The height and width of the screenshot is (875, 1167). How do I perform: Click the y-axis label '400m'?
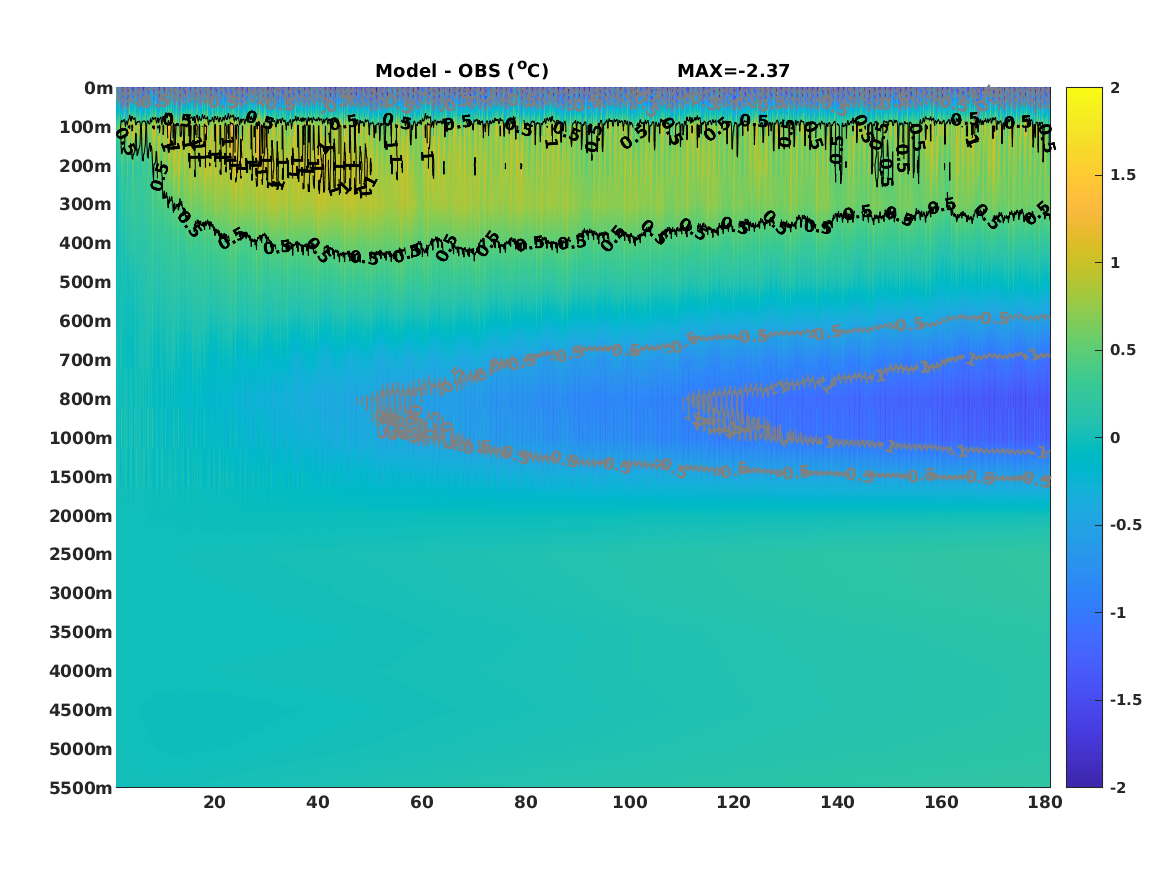(x=86, y=243)
